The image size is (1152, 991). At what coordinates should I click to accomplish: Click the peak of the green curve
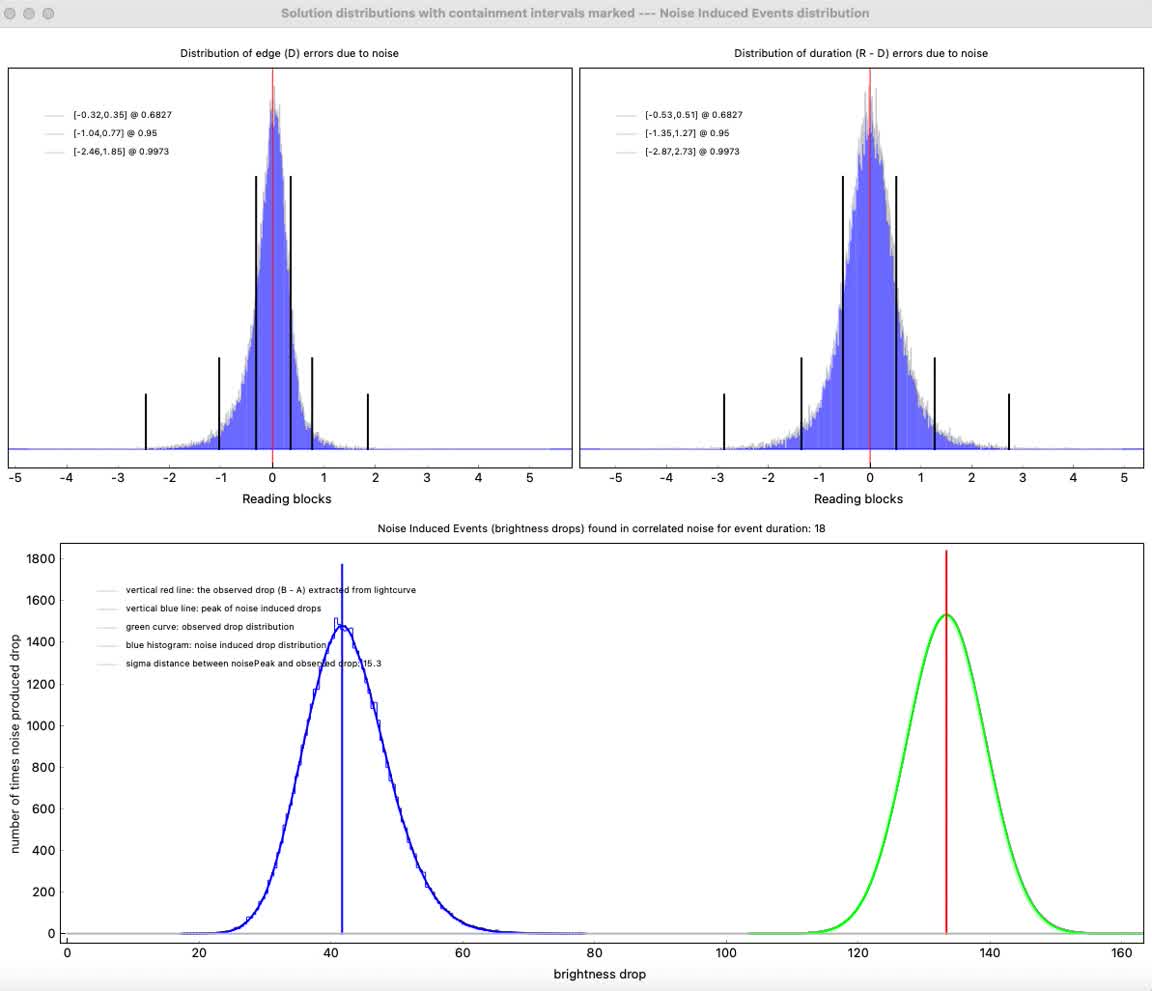point(946,615)
